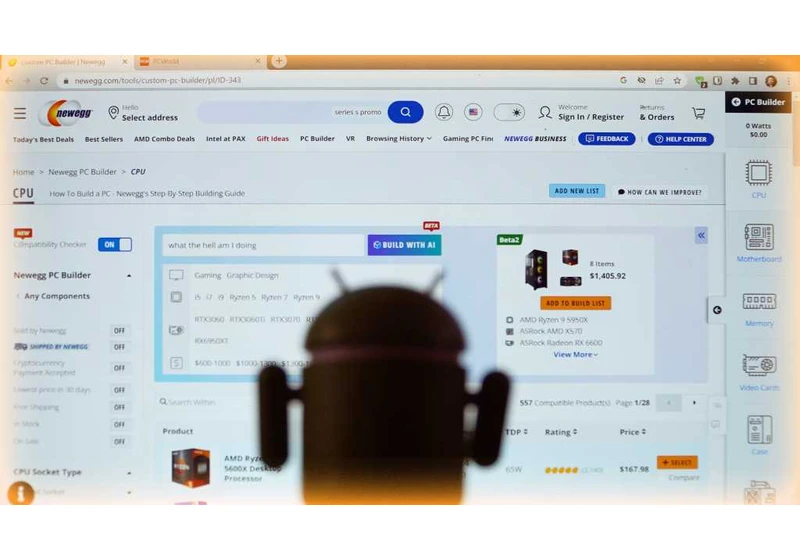This screenshot has height=560, width=800.
Task: Click the AI prompt text field
Action: click(263, 245)
